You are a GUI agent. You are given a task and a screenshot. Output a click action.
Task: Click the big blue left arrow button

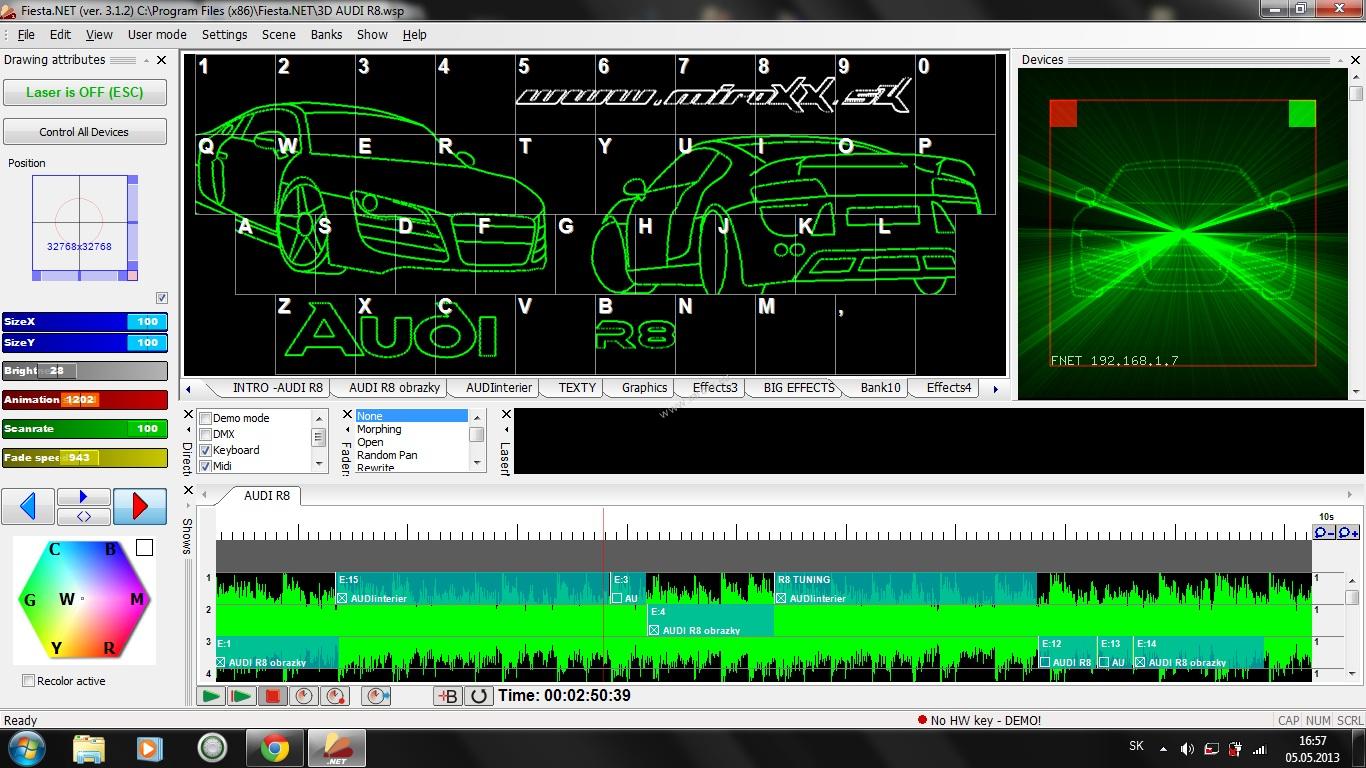28,506
